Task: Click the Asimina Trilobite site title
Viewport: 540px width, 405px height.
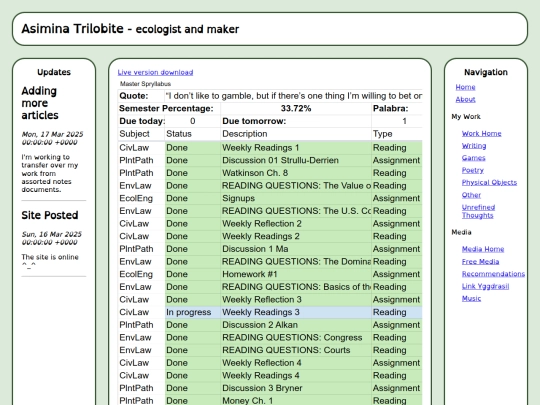Action: [x=72, y=29]
